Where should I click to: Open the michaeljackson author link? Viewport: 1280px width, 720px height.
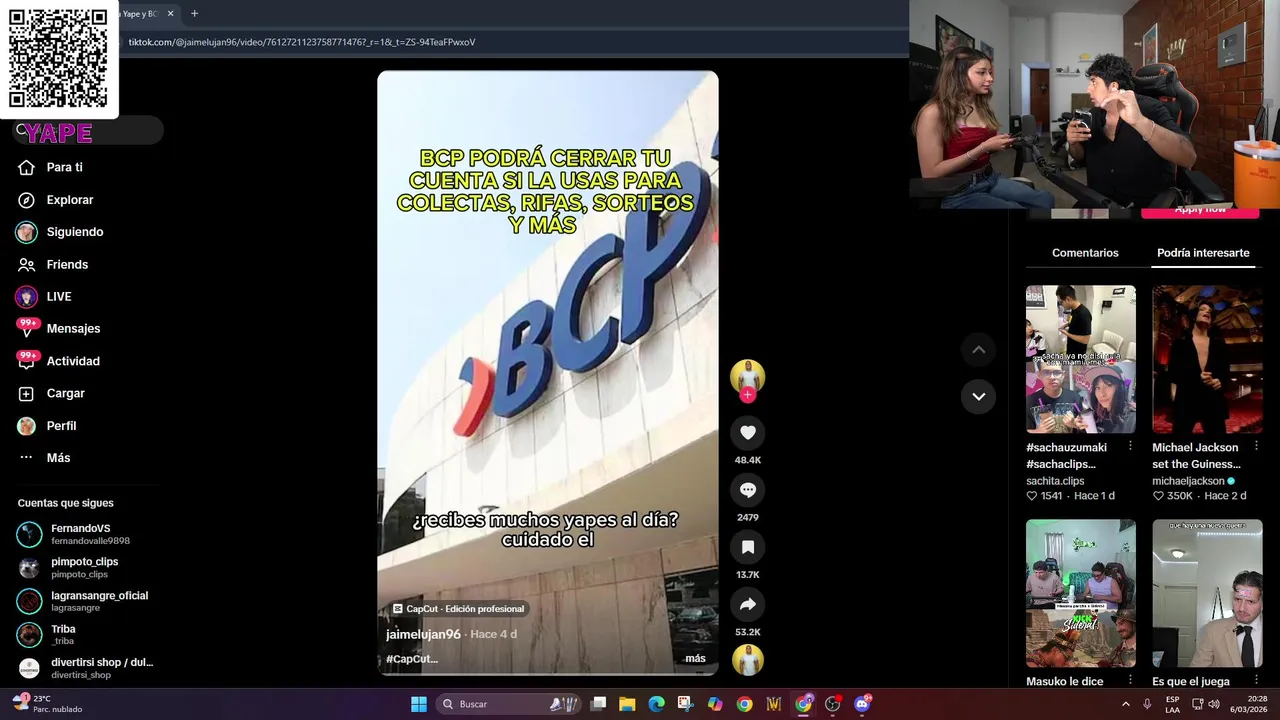pyautogui.click(x=1188, y=481)
